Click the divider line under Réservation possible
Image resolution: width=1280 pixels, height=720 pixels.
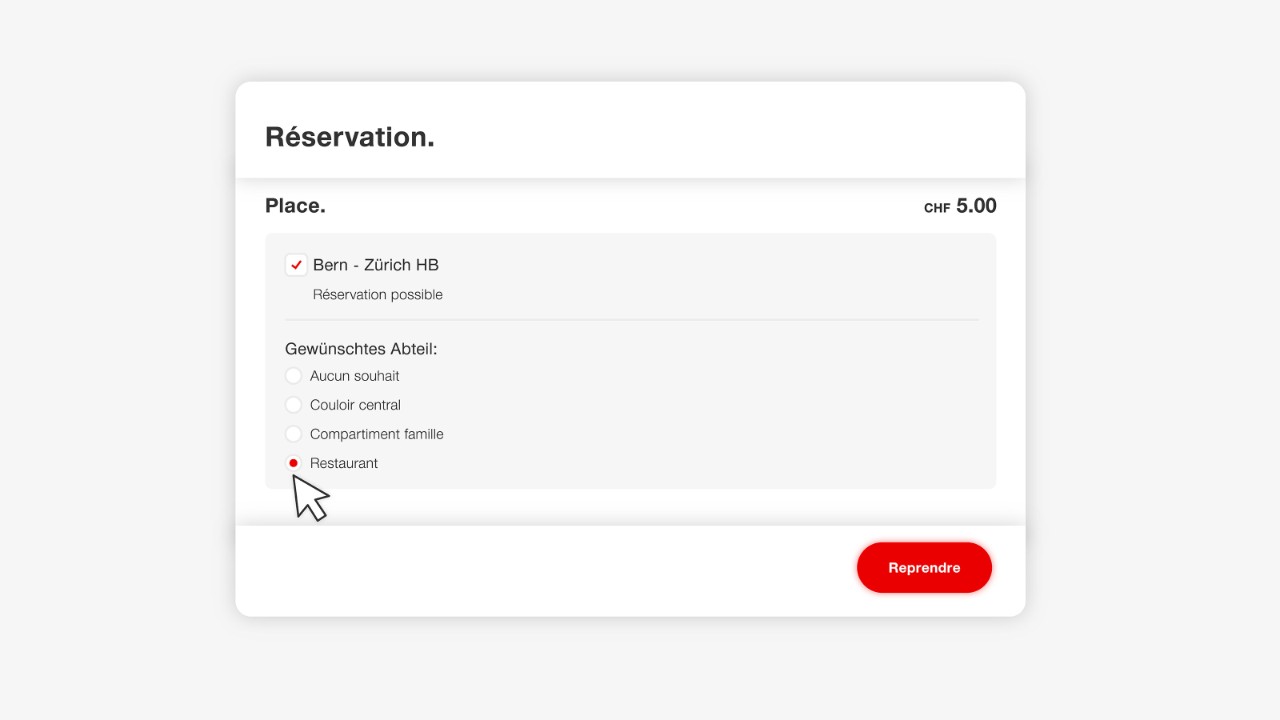point(630,319)
